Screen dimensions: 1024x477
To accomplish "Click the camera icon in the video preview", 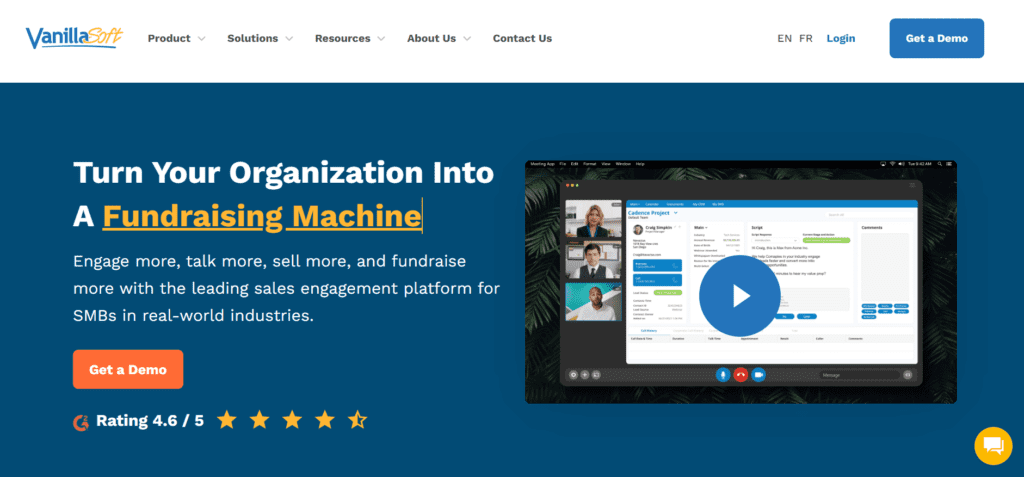I will pos(758,374).
